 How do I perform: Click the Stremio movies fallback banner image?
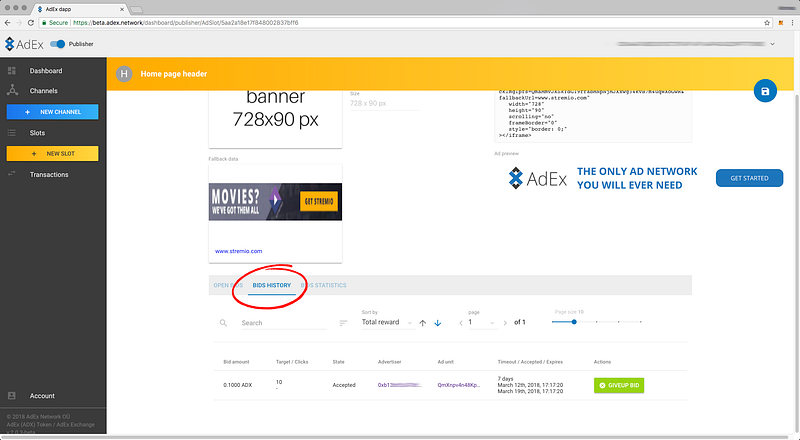pos(275,202)
